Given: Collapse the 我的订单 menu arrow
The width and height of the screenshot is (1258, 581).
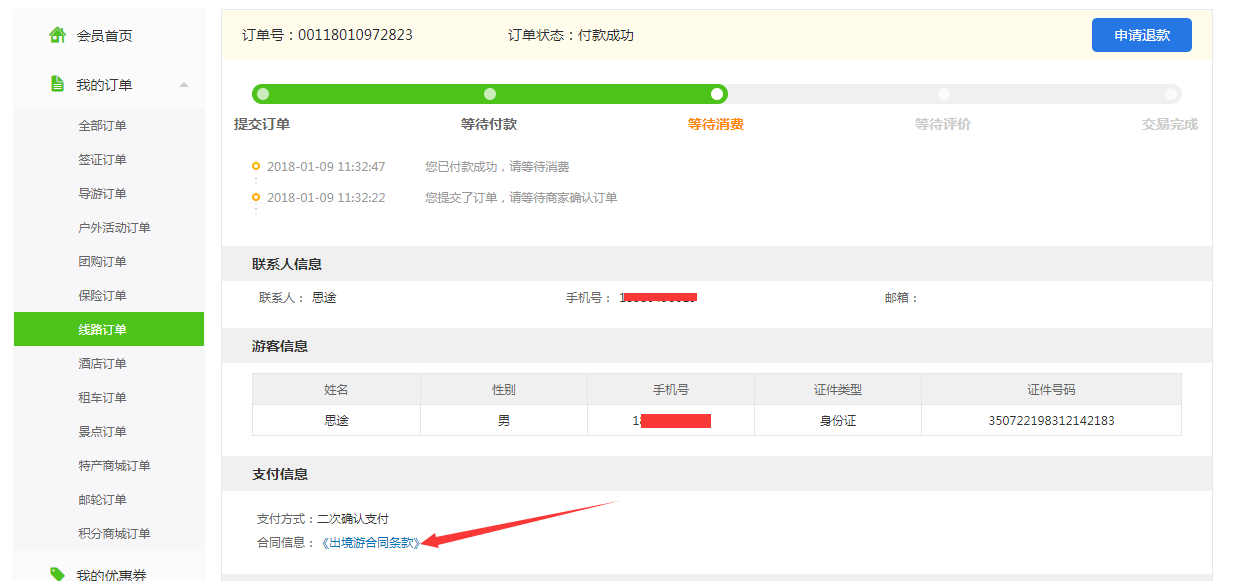Looking at the screenshot, I should pyautogui.click(x=184, y=85).
